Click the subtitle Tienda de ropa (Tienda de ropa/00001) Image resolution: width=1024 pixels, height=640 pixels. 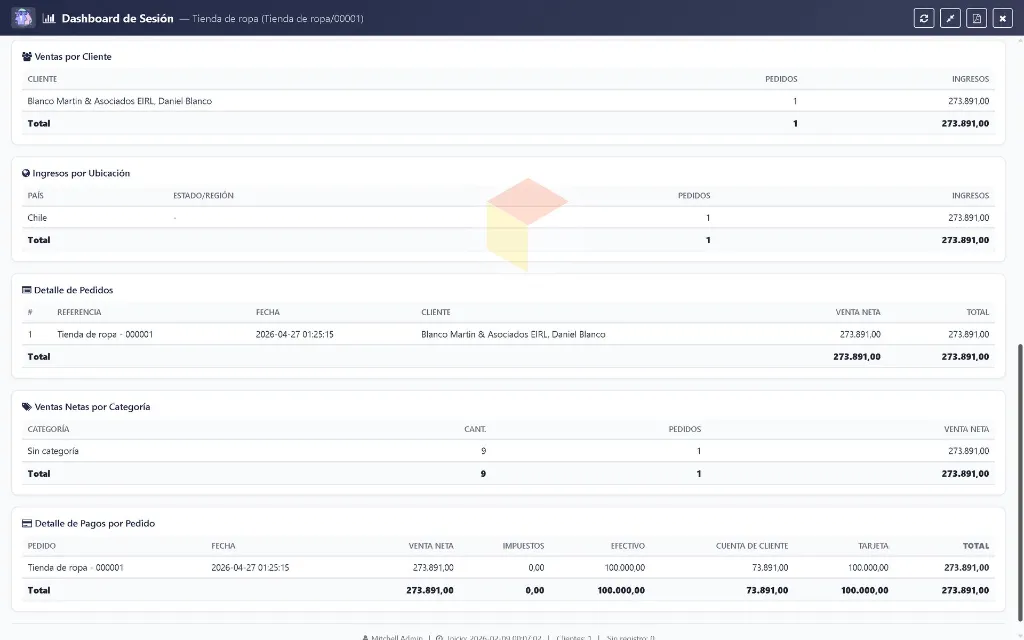coord(278,18)
